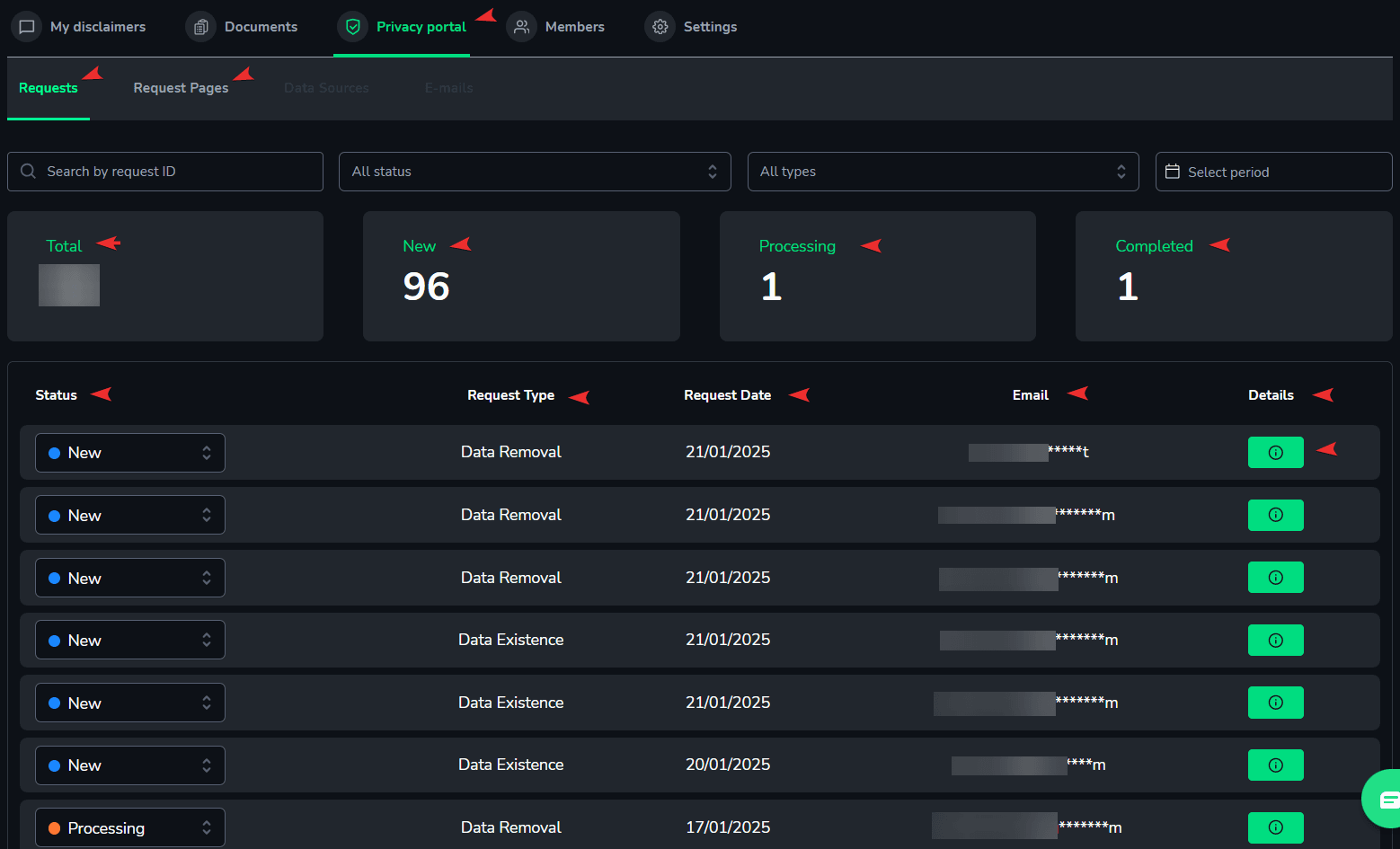This screenshot has height=849, width=1400.
Task: Go to the Documents tab
Action: pyautogui.click(x=243, y=27)
